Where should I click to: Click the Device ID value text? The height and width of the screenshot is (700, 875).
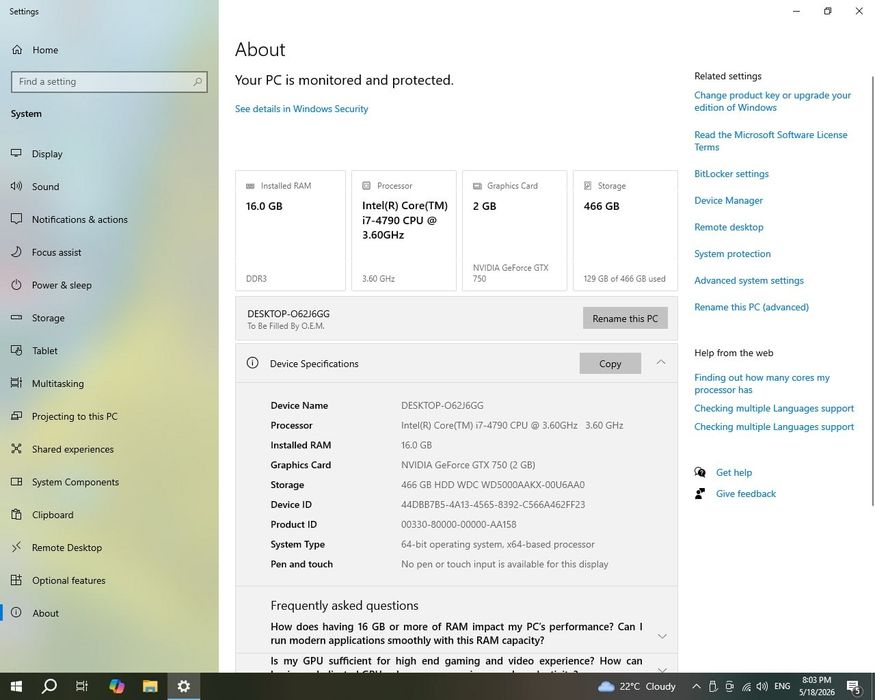coord(493,505)
